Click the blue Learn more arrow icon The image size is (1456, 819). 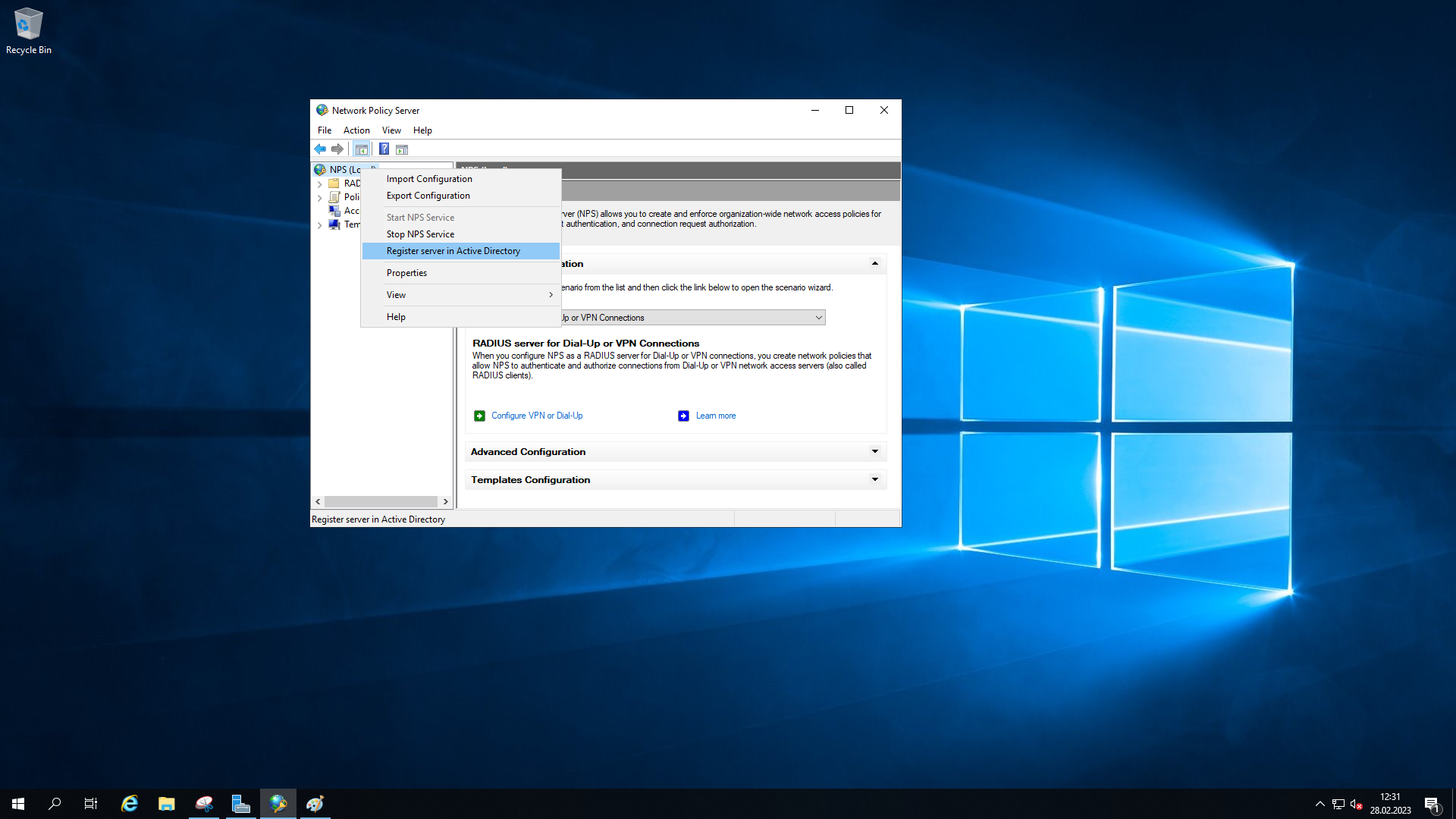[x=683, y=416]
